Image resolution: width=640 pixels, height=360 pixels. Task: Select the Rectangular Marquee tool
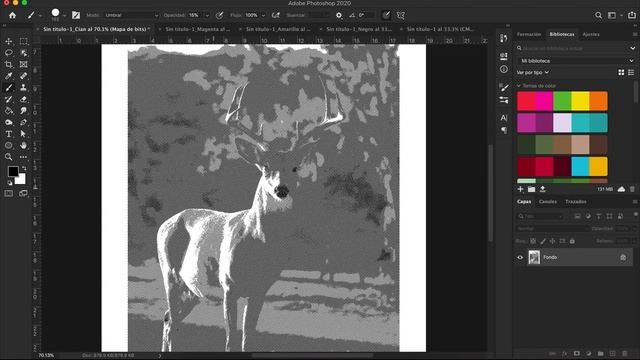coord(23,41)
